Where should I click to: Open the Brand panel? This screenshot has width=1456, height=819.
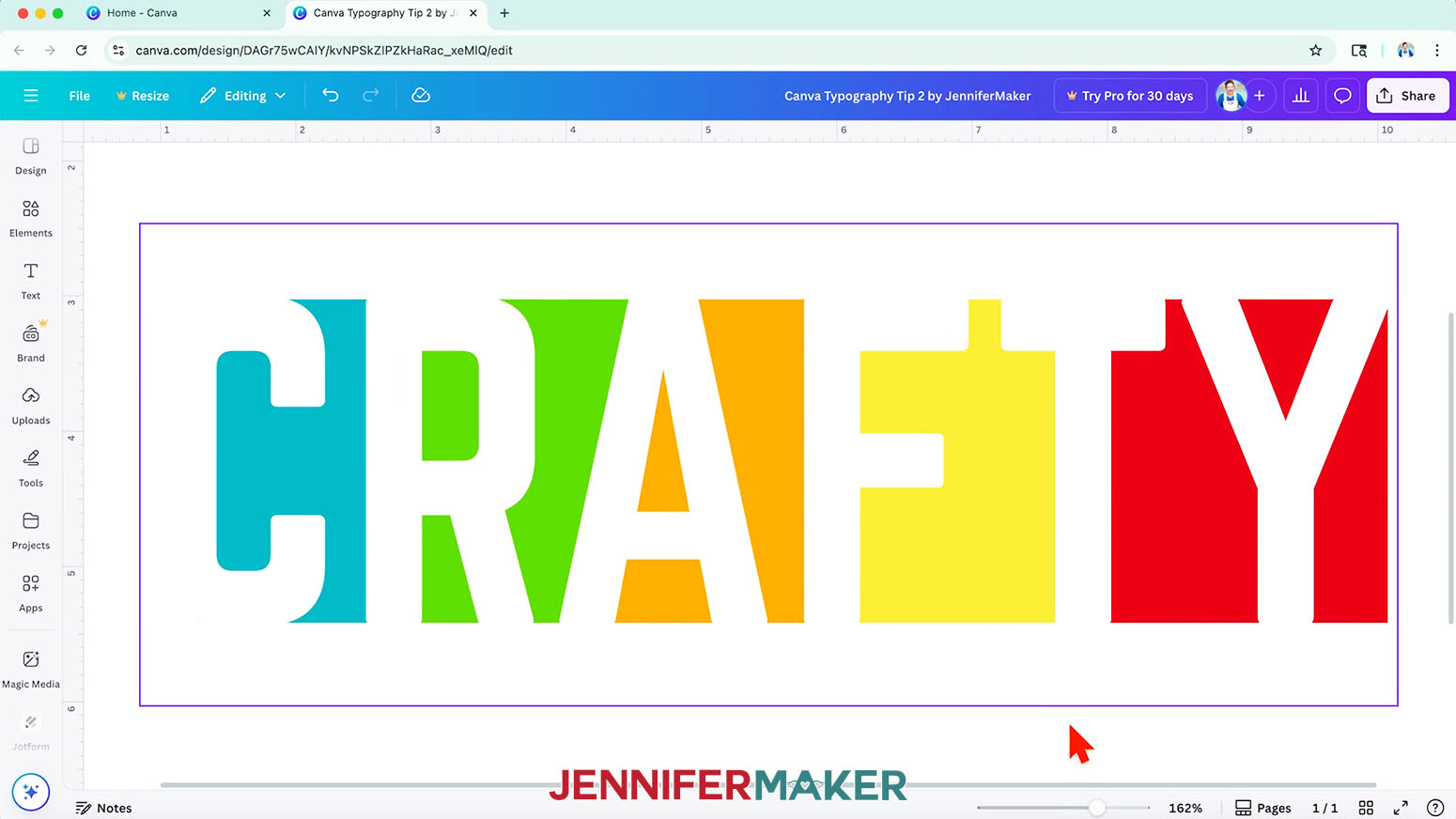tap(31, 344)
